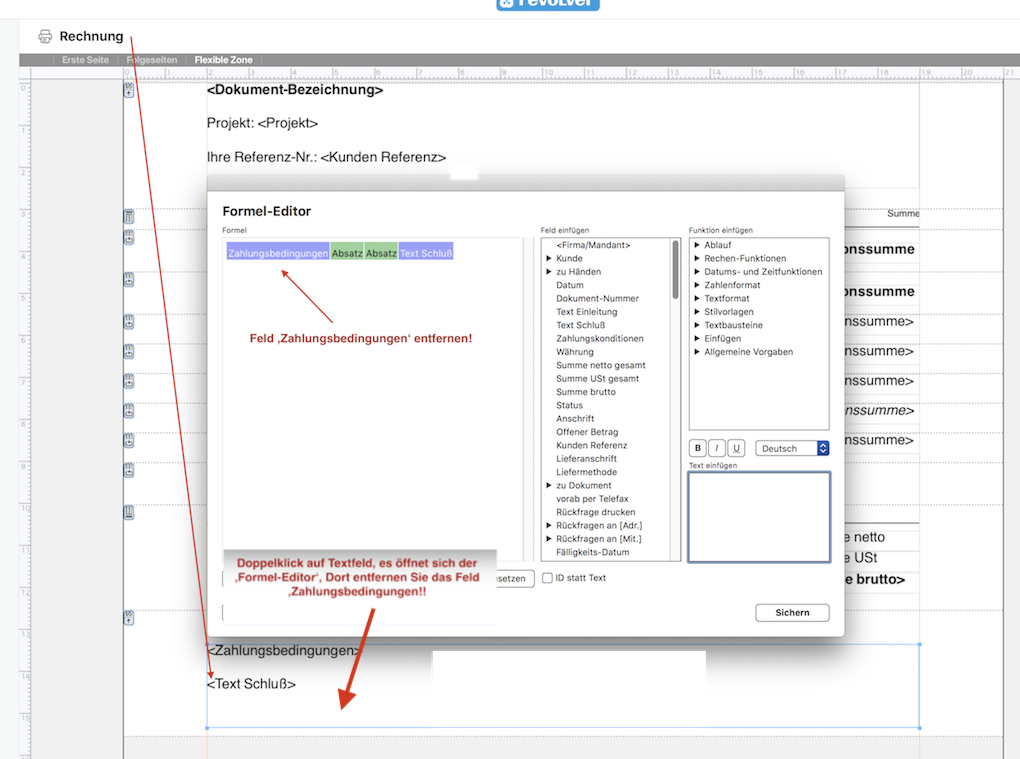Toggle bold text formatting
The height and width of the screenshot is (759, 1020).
698,448
